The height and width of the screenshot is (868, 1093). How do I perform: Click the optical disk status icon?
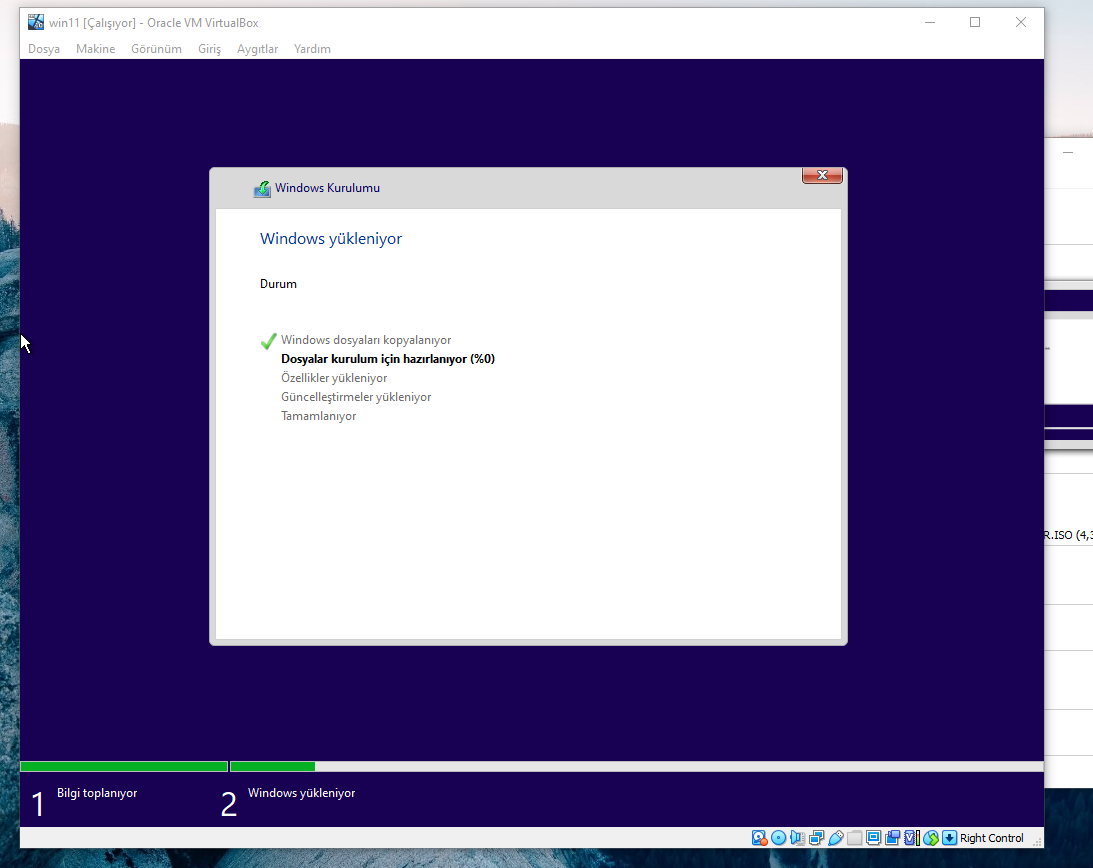point(779,838)
